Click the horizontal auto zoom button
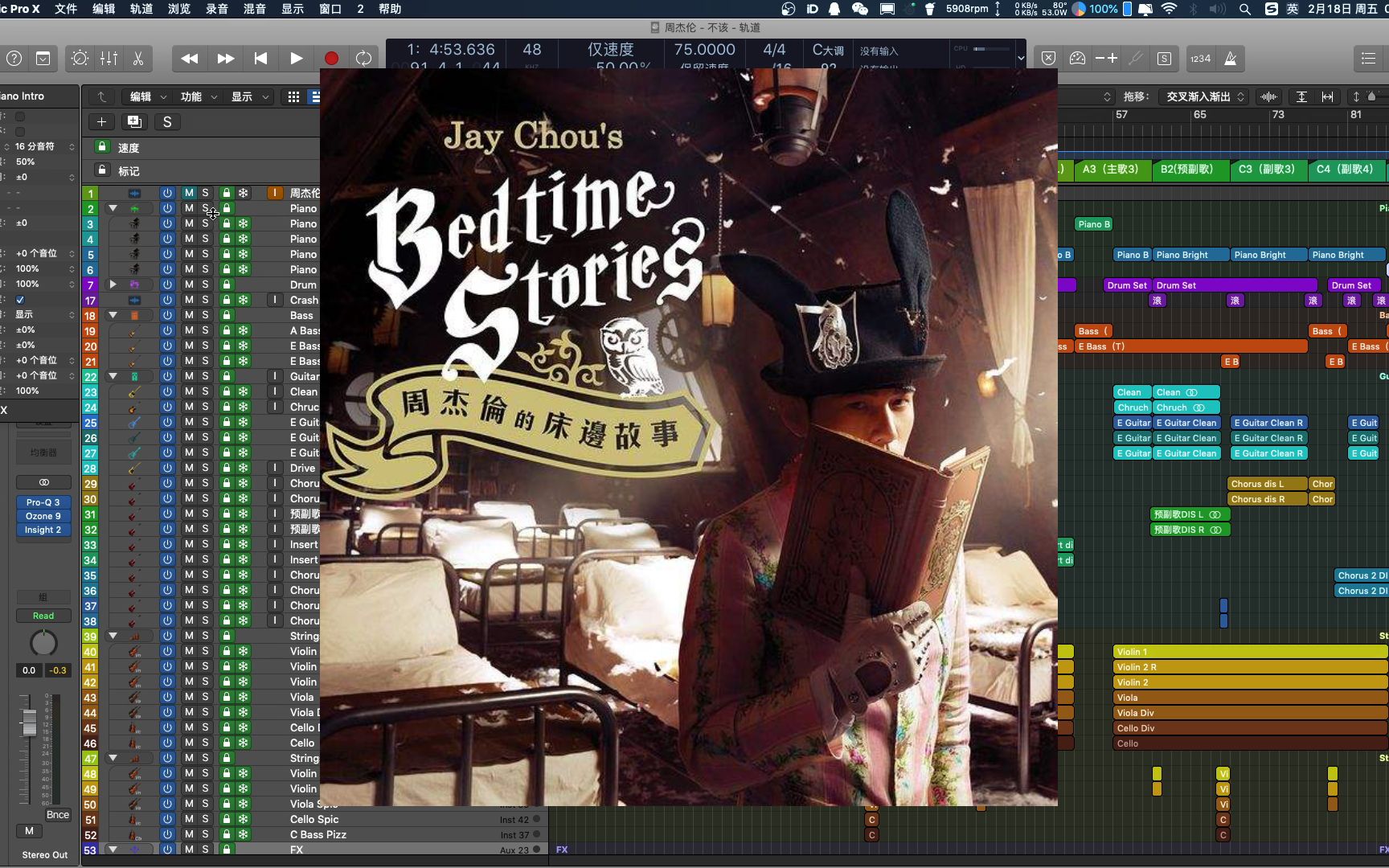The image size is (1389, 868). click(x=1327, y=96)
